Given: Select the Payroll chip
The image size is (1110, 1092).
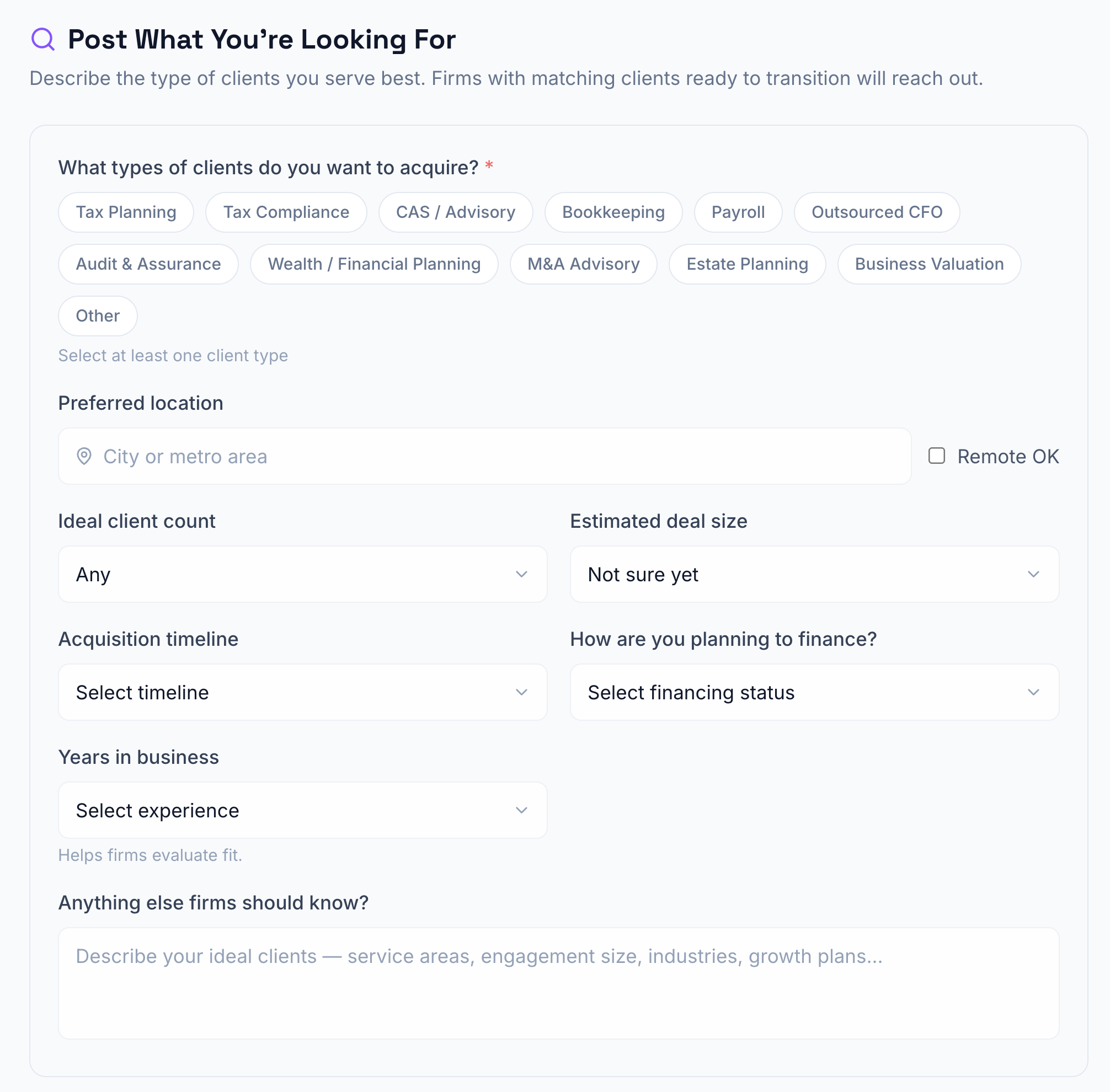Looking at the screenshot, I should (x=737, y=212).
